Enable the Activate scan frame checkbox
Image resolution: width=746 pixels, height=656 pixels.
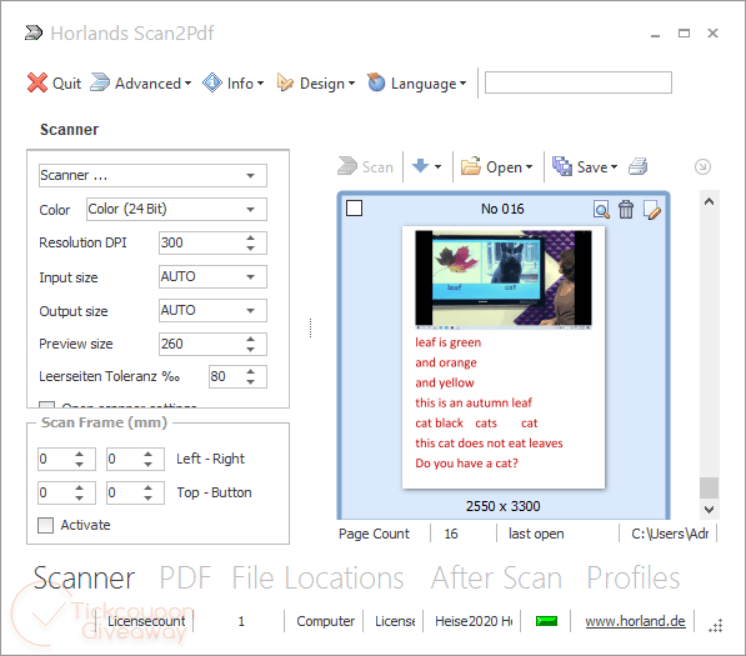click(46, 525)
